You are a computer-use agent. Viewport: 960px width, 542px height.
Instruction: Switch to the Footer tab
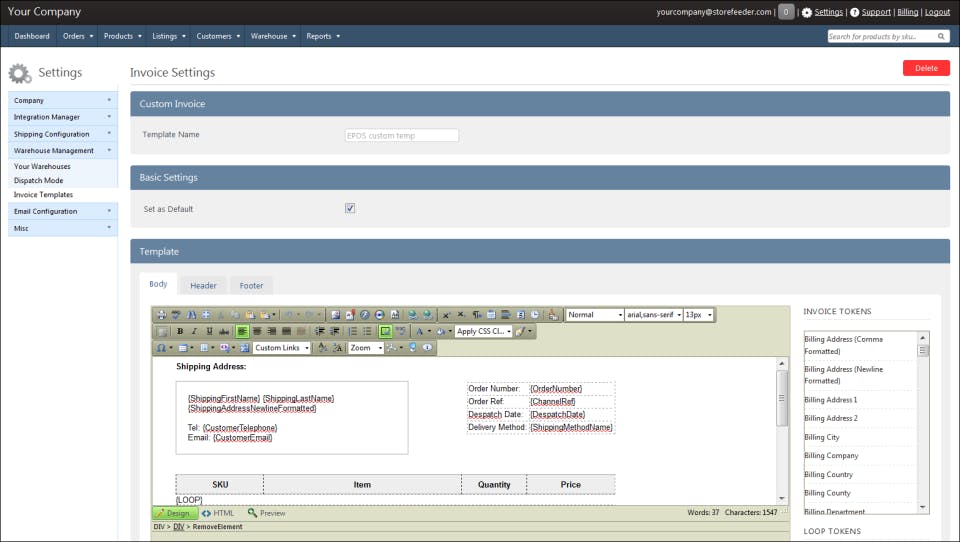pos(251,285)
